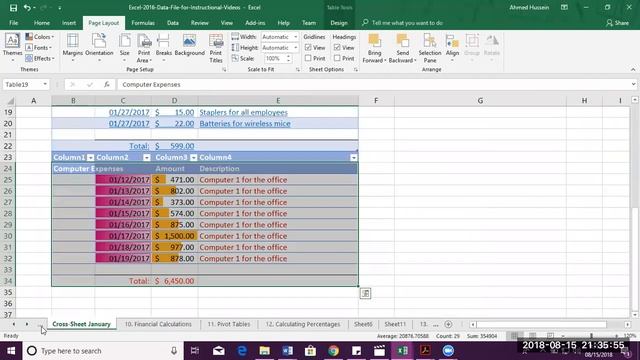
Task: Open Task View on the taskbar
Action: (195, 351)
